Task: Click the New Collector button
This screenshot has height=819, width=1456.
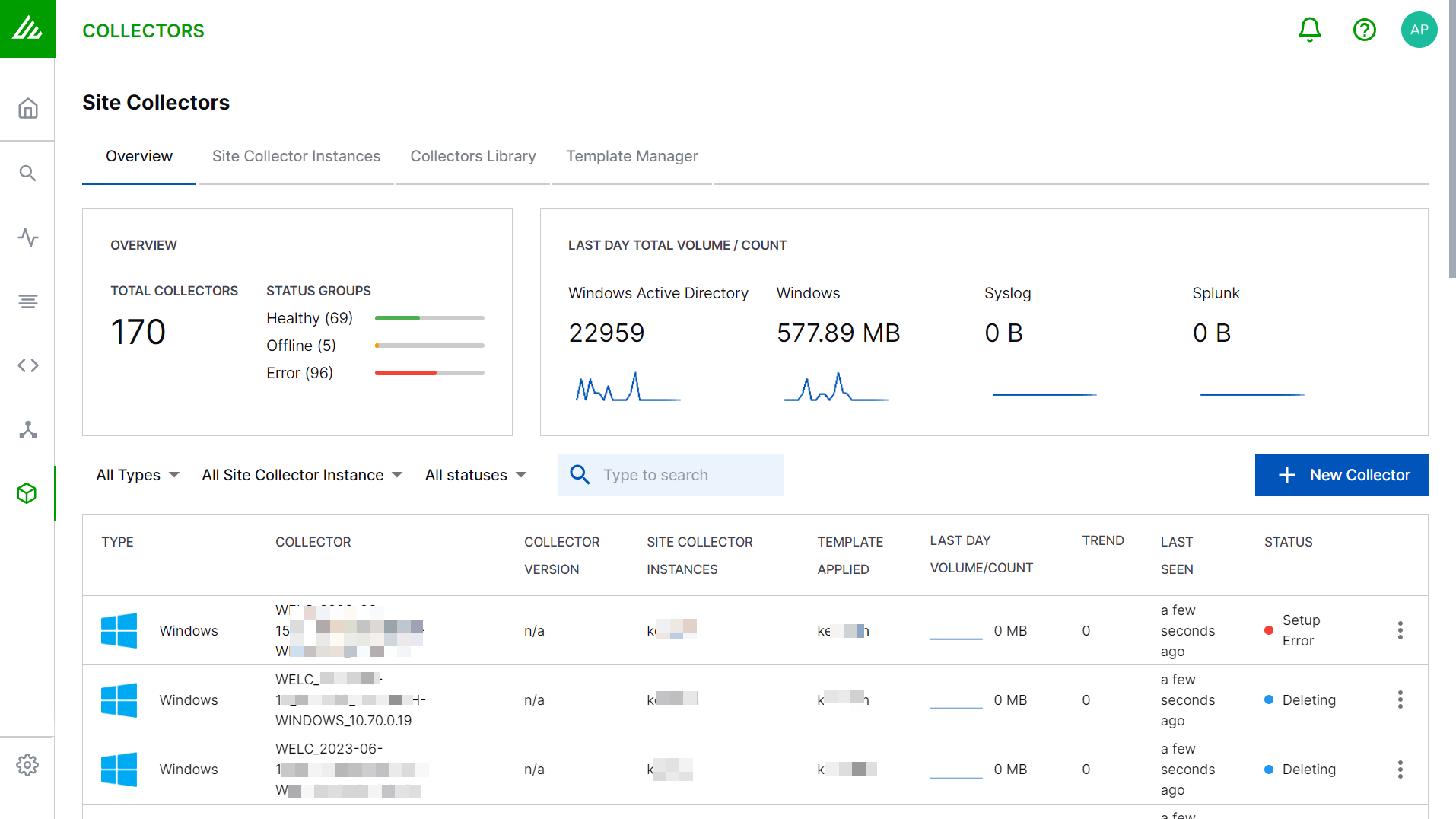Action: coord(1341,475)
